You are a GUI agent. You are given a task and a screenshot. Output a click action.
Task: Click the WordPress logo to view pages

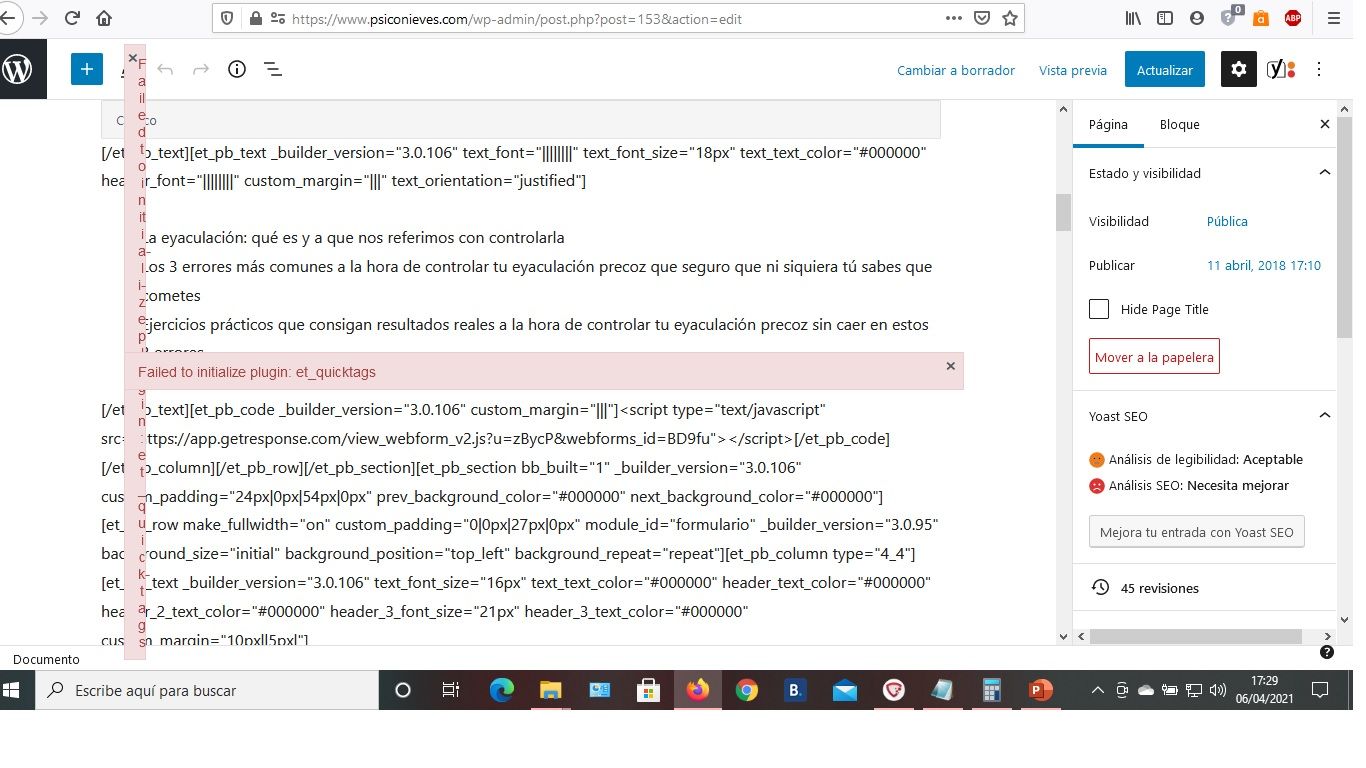(x=18, y=69)
